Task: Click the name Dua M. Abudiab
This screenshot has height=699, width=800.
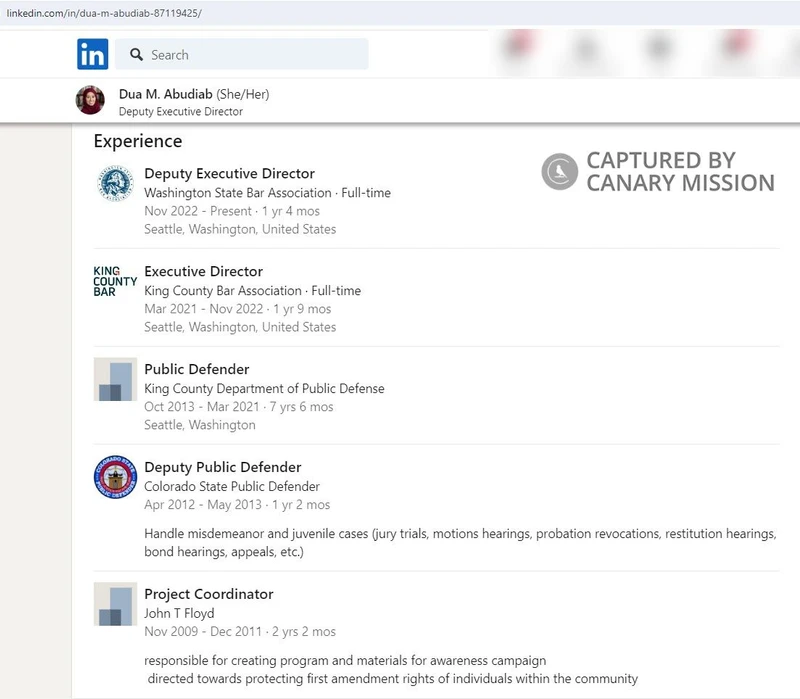Action: pos(165,94)
